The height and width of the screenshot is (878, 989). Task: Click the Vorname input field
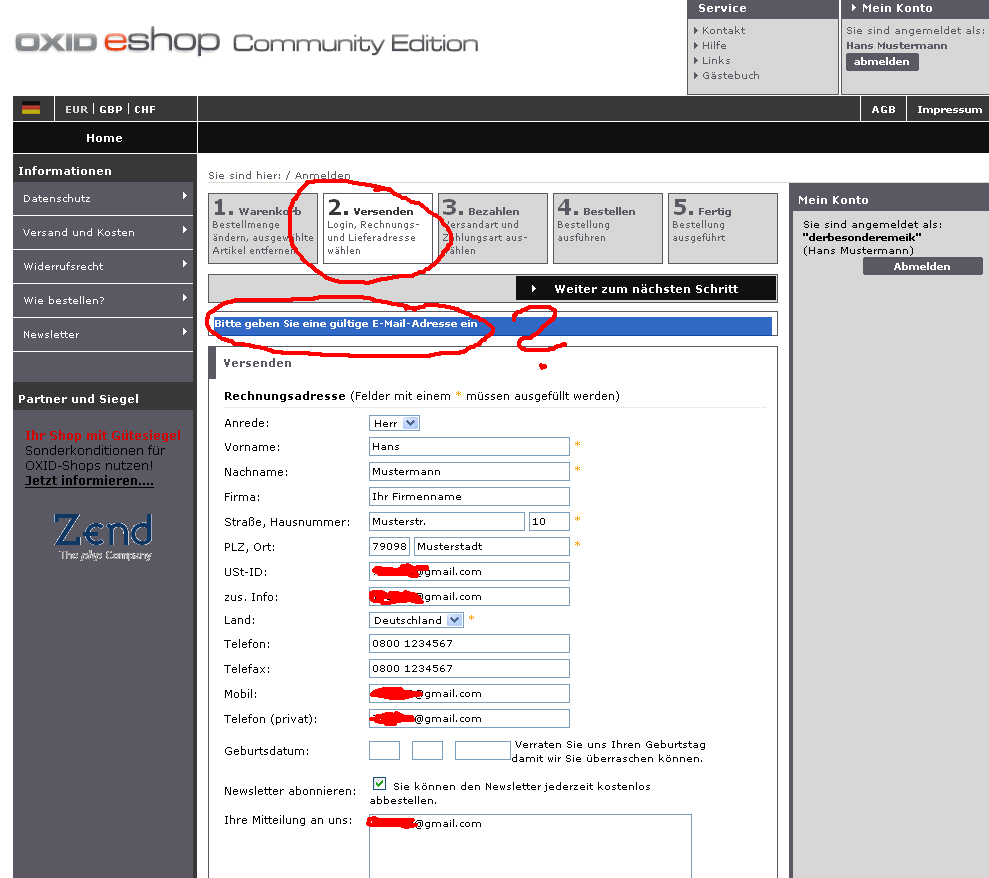pos(469,447)
